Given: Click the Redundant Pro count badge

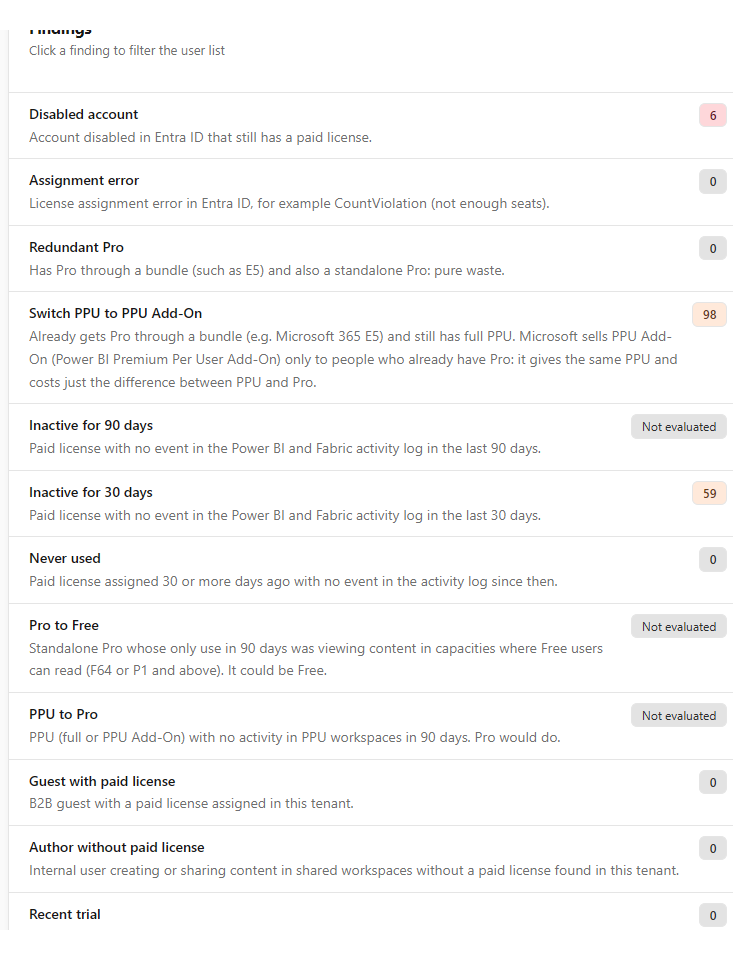Looking at the screenshot, I should click(x=712, y=249).
